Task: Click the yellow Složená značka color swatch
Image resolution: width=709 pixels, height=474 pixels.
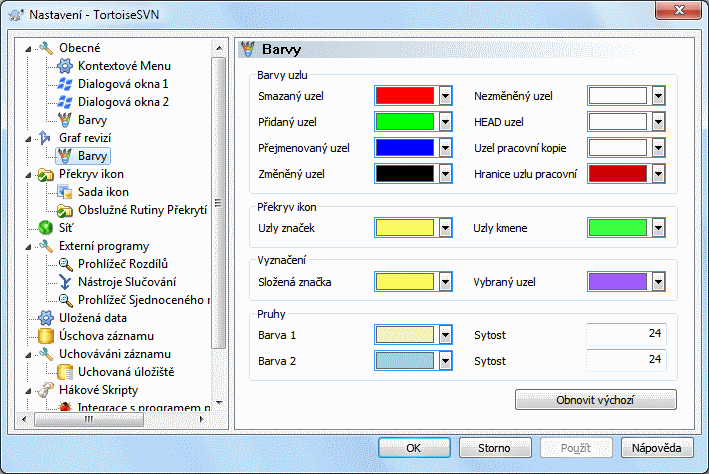Action: (405, 282)
